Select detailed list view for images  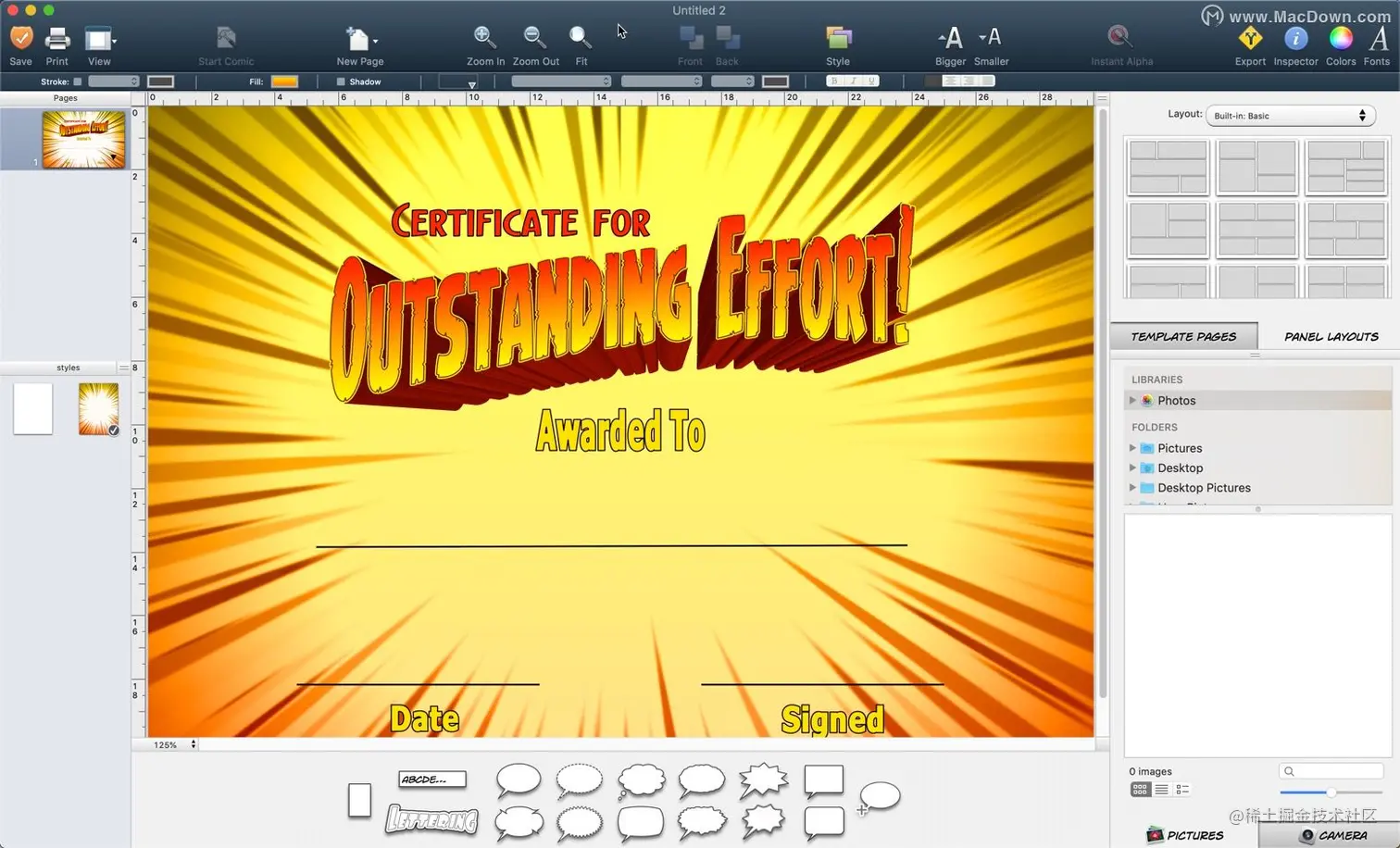click(x=1182, y=790)
